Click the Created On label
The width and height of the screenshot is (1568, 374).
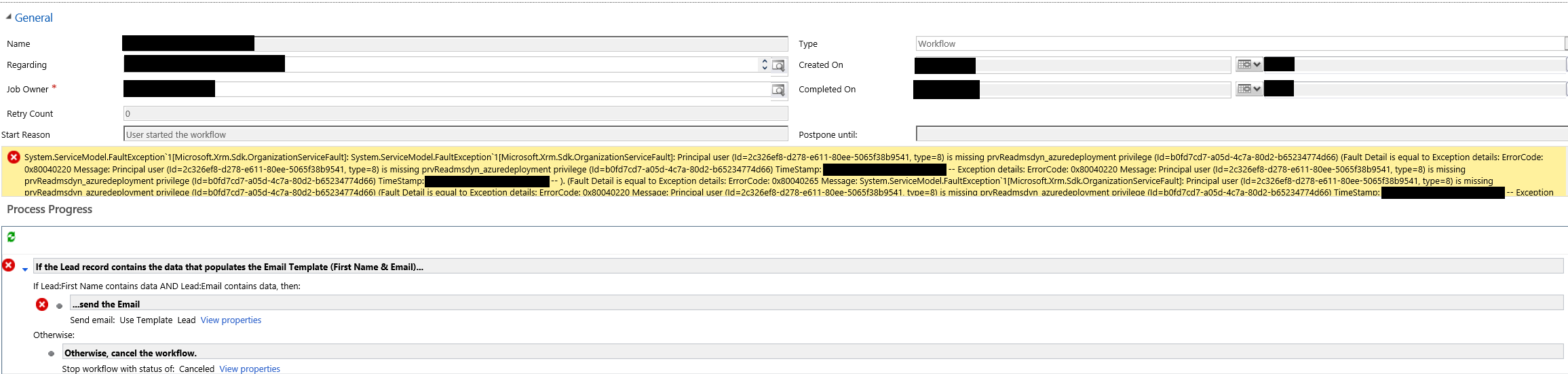point(821,65)
